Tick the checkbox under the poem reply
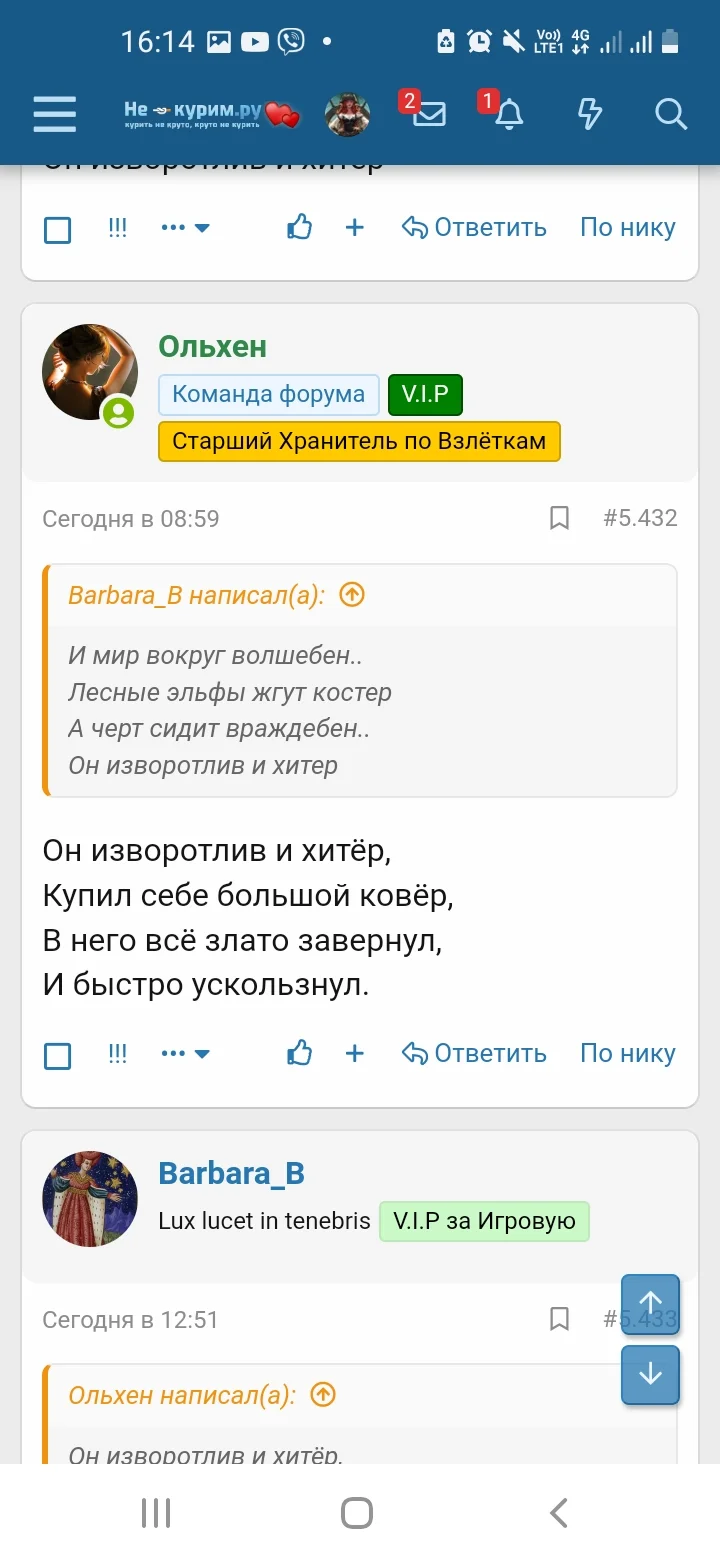 [58, 1053]
